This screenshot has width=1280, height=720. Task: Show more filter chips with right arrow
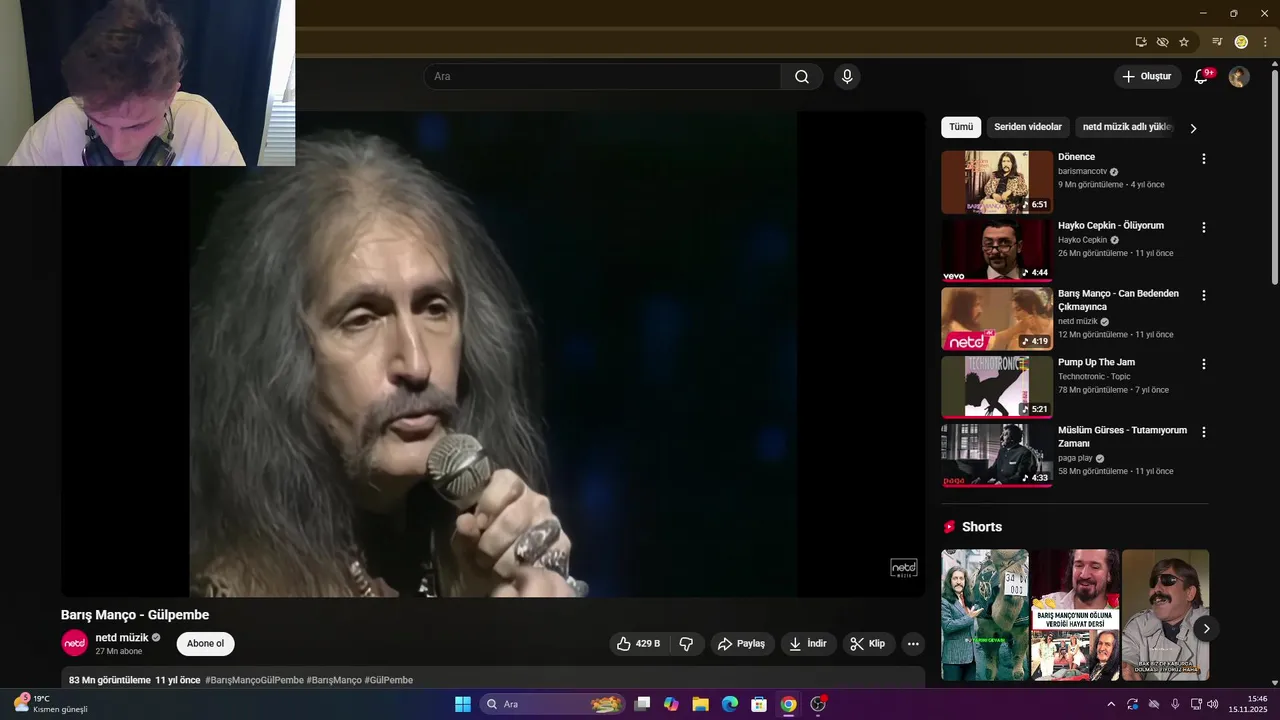click(1193, 128)
